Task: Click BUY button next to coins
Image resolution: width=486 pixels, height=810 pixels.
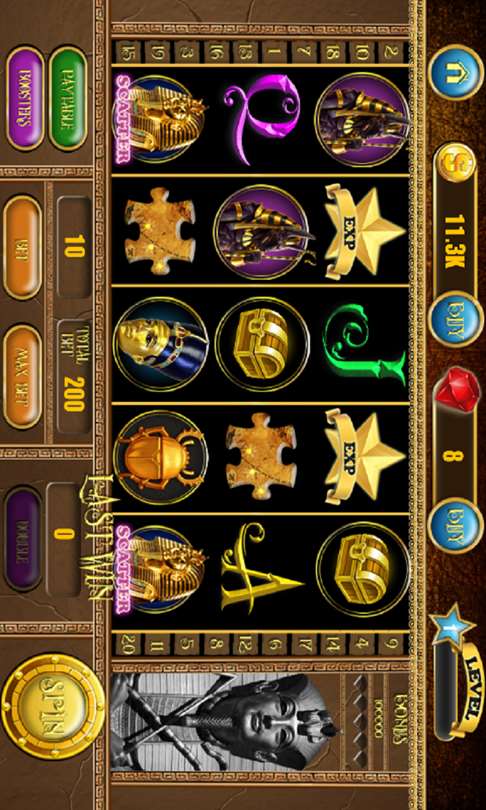Action: click(456, 320)
